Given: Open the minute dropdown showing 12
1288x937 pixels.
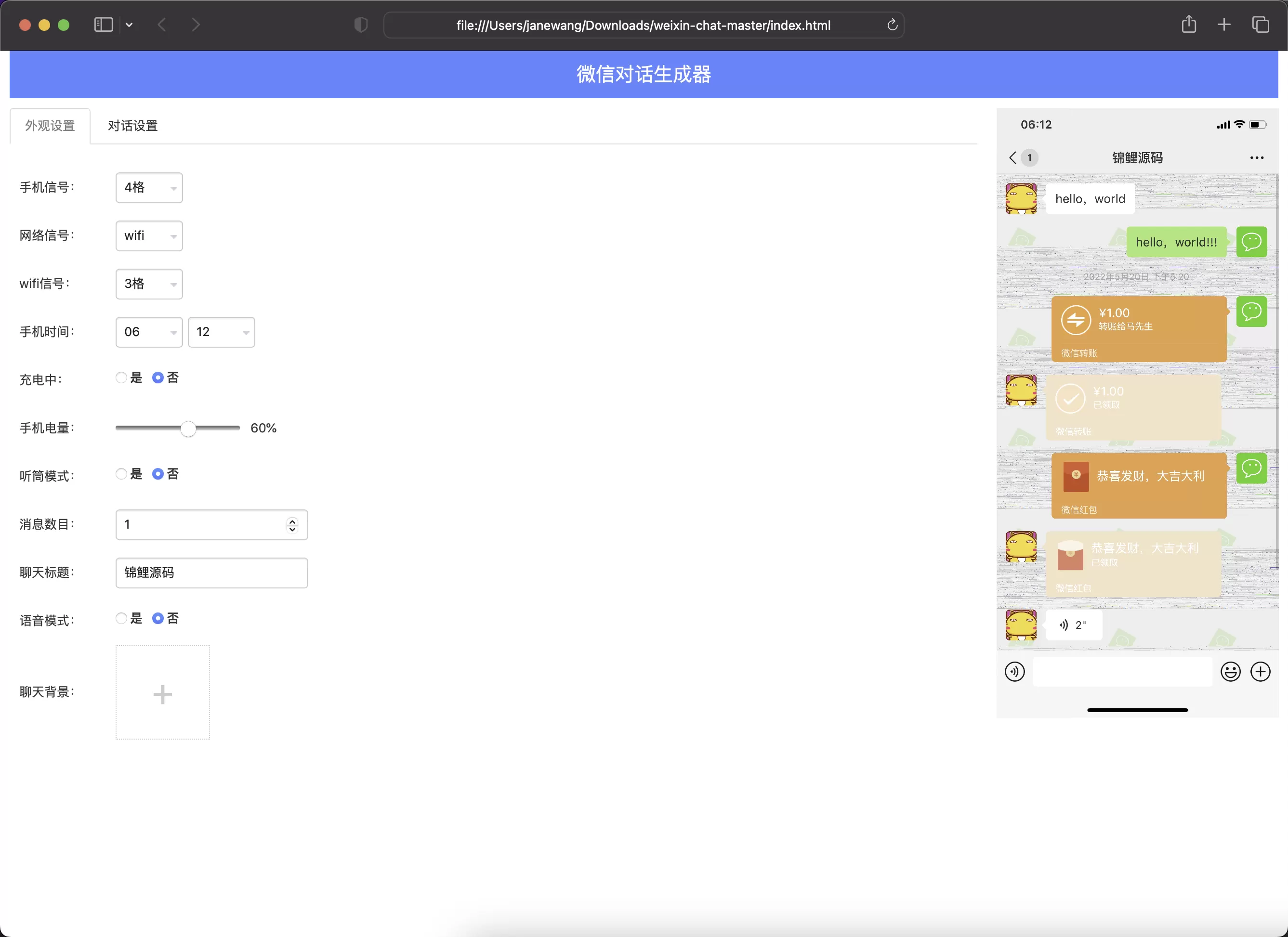Looking at the screenshot, I should (222, 332).
